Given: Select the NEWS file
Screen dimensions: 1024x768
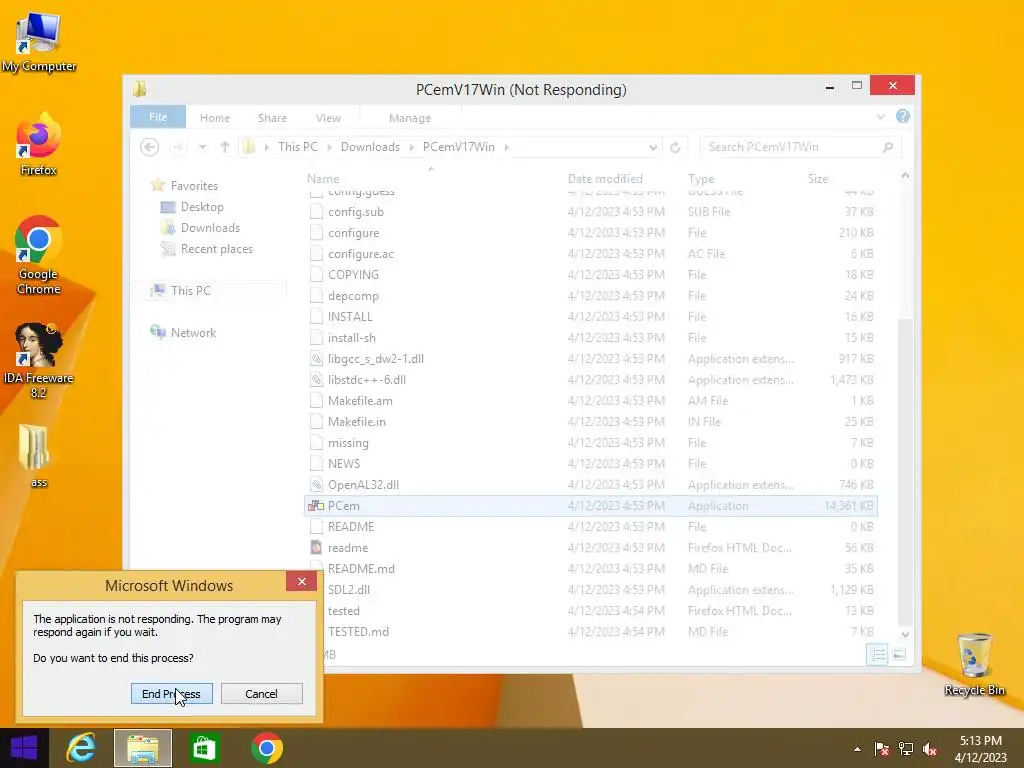Looking at the screenshot, I should point(590,464).
